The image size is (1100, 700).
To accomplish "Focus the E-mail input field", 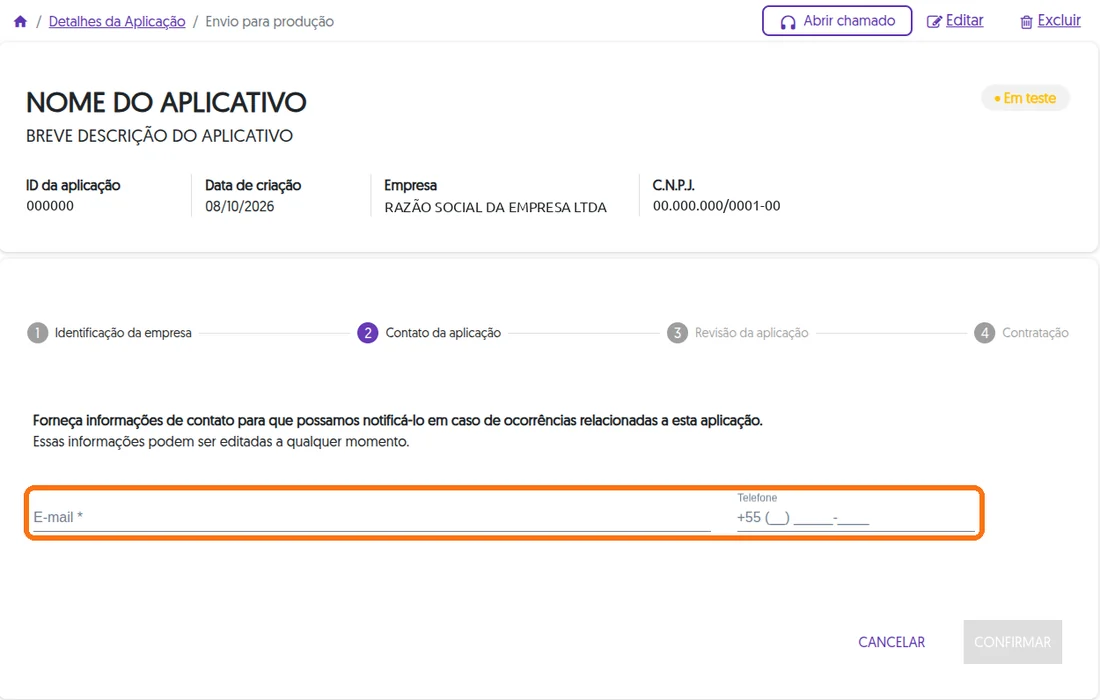I will (372, 518).
